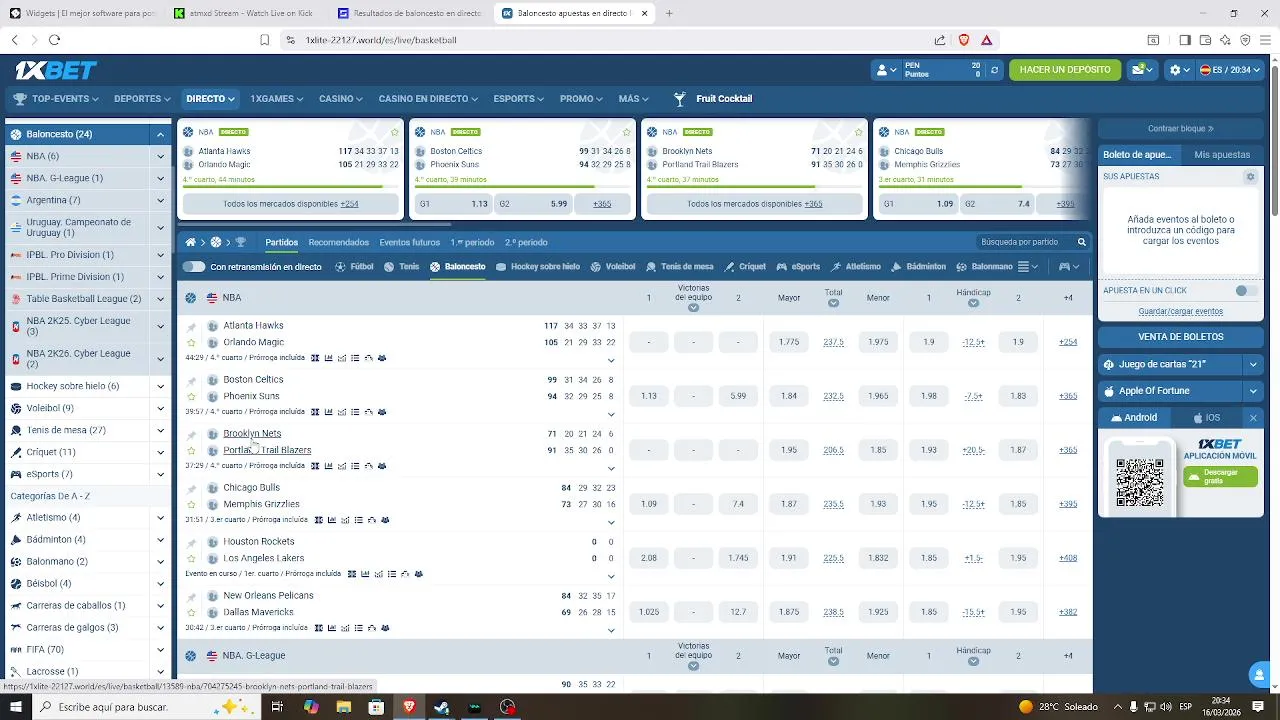The height and width of the screenshot is (720, 1280).
Task: Star the Atlanta Hawks featured card
Action: click(395, 132)
